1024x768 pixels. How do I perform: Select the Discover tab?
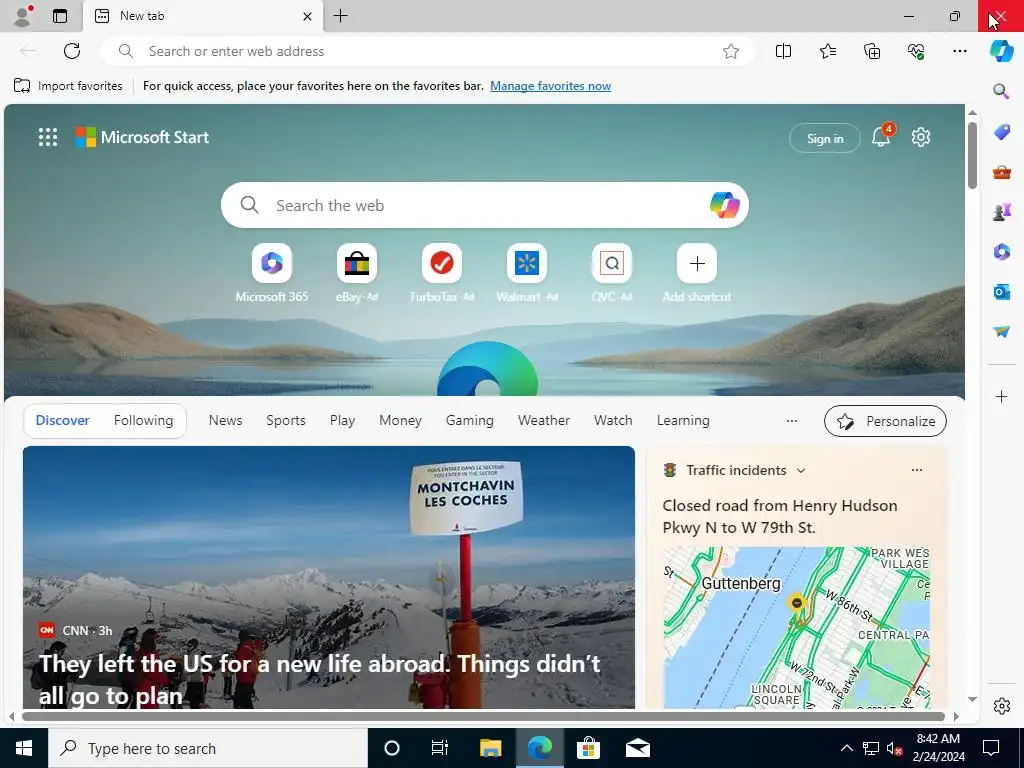point(63,421)
